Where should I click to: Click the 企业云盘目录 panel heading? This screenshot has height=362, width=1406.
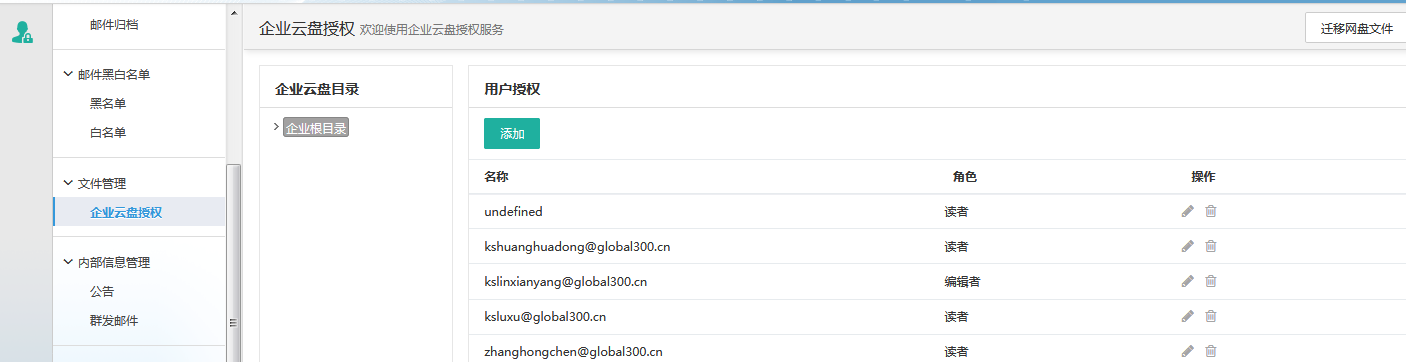(317, 89)
